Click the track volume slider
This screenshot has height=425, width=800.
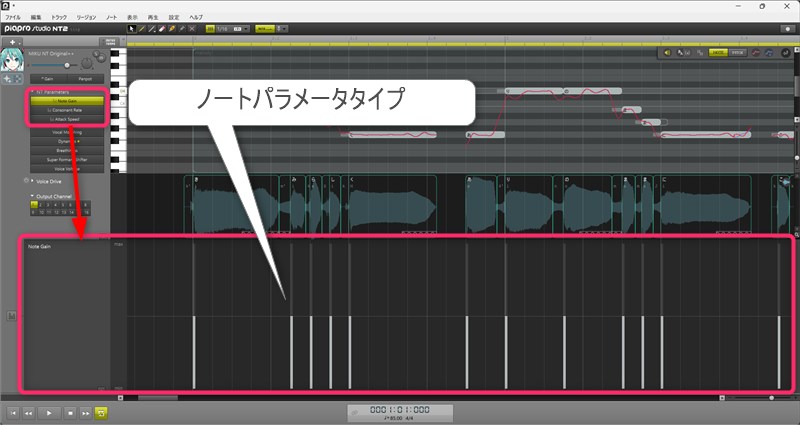point(53,65)
